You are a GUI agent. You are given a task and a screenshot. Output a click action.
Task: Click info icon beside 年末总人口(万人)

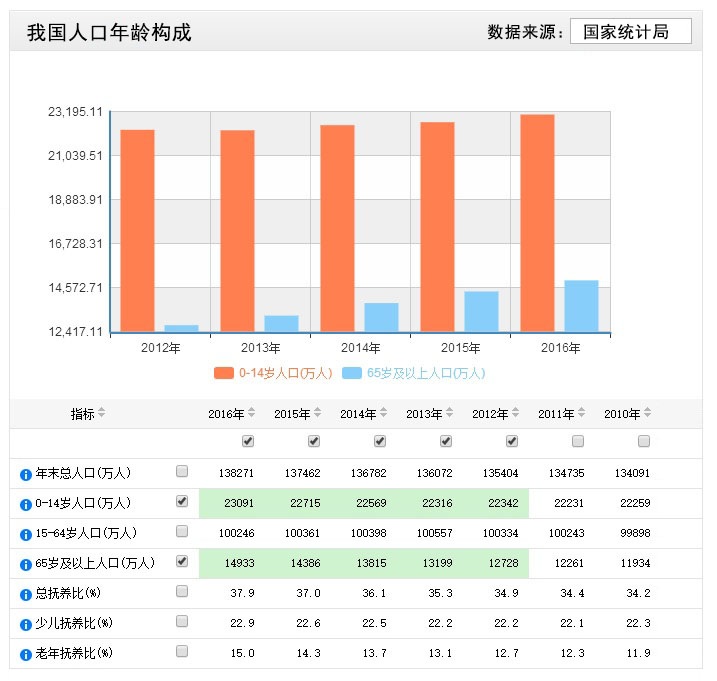click(x=27, y=473)
